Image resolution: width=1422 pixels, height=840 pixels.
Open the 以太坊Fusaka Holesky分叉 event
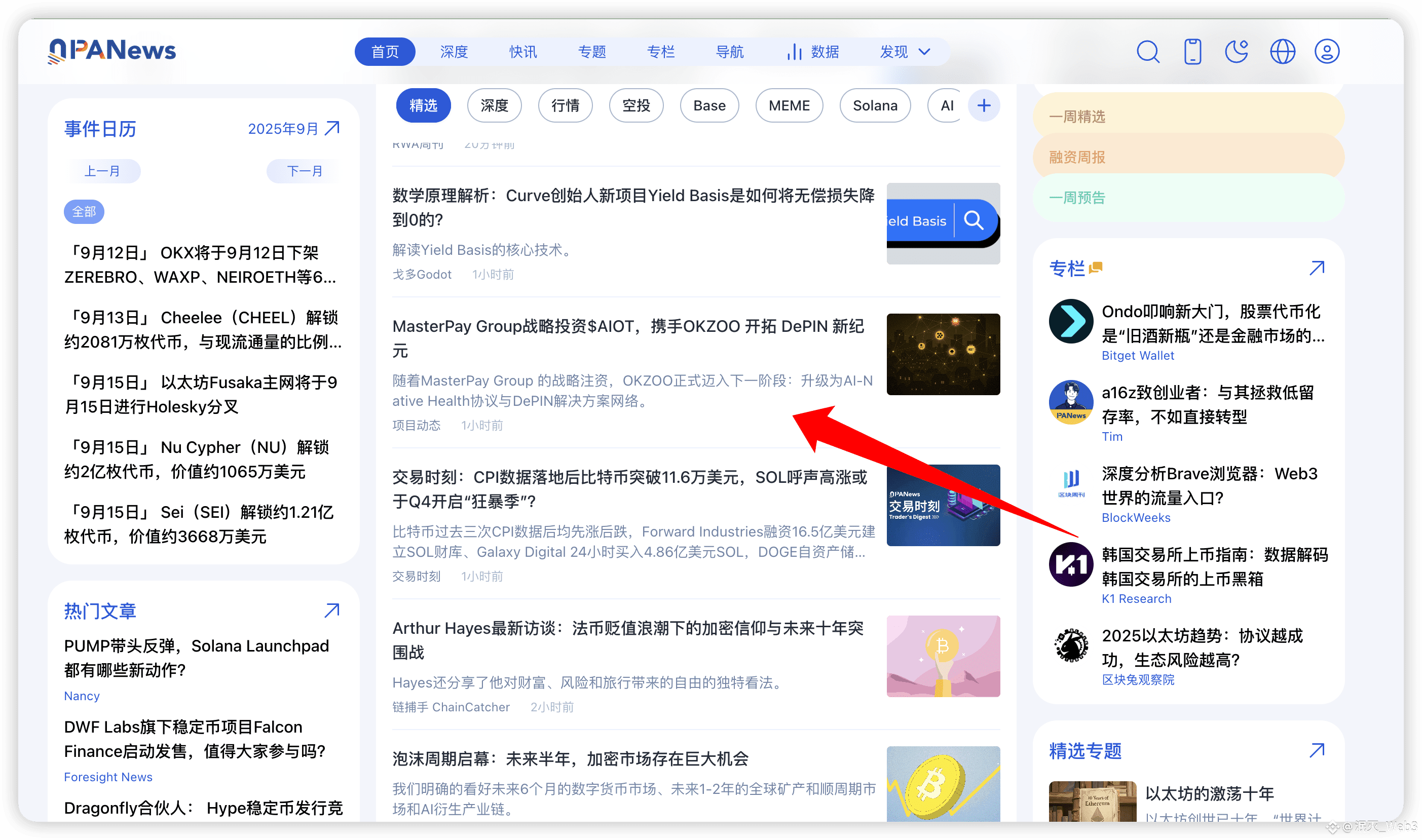point(201,395)
